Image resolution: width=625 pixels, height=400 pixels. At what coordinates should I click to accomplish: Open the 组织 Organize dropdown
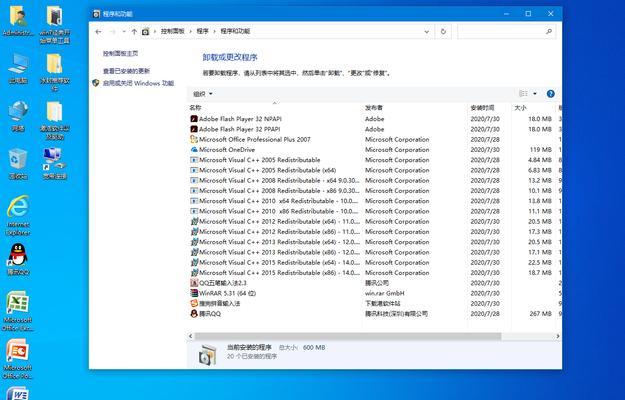[202, 94]
